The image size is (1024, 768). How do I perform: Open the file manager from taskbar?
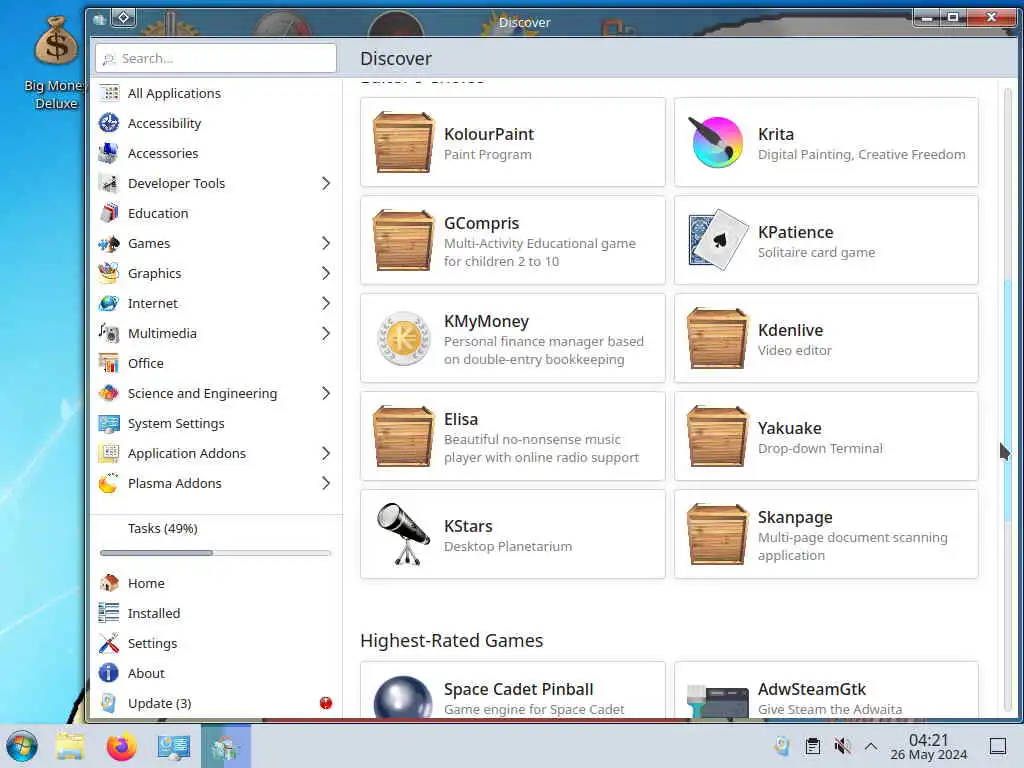(x=71, y=746)
